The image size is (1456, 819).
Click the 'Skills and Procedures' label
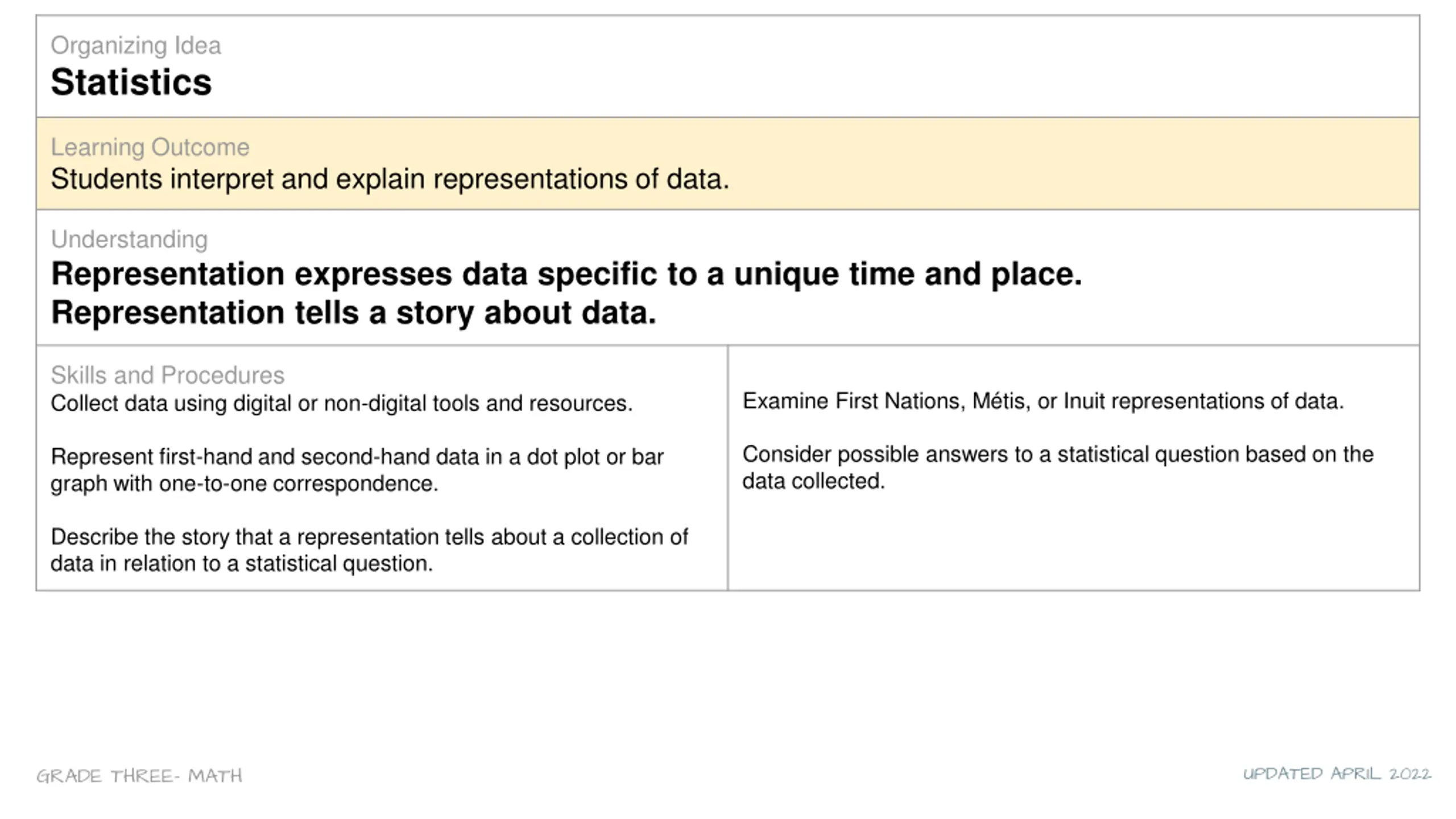(x=167, y=375)
